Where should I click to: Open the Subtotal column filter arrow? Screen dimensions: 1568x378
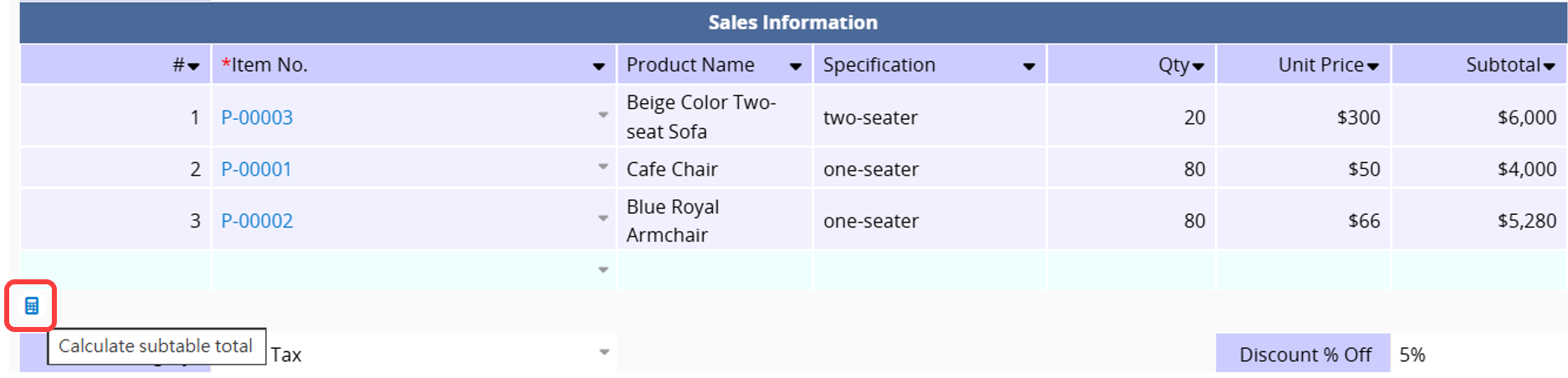click(1550, 67)
